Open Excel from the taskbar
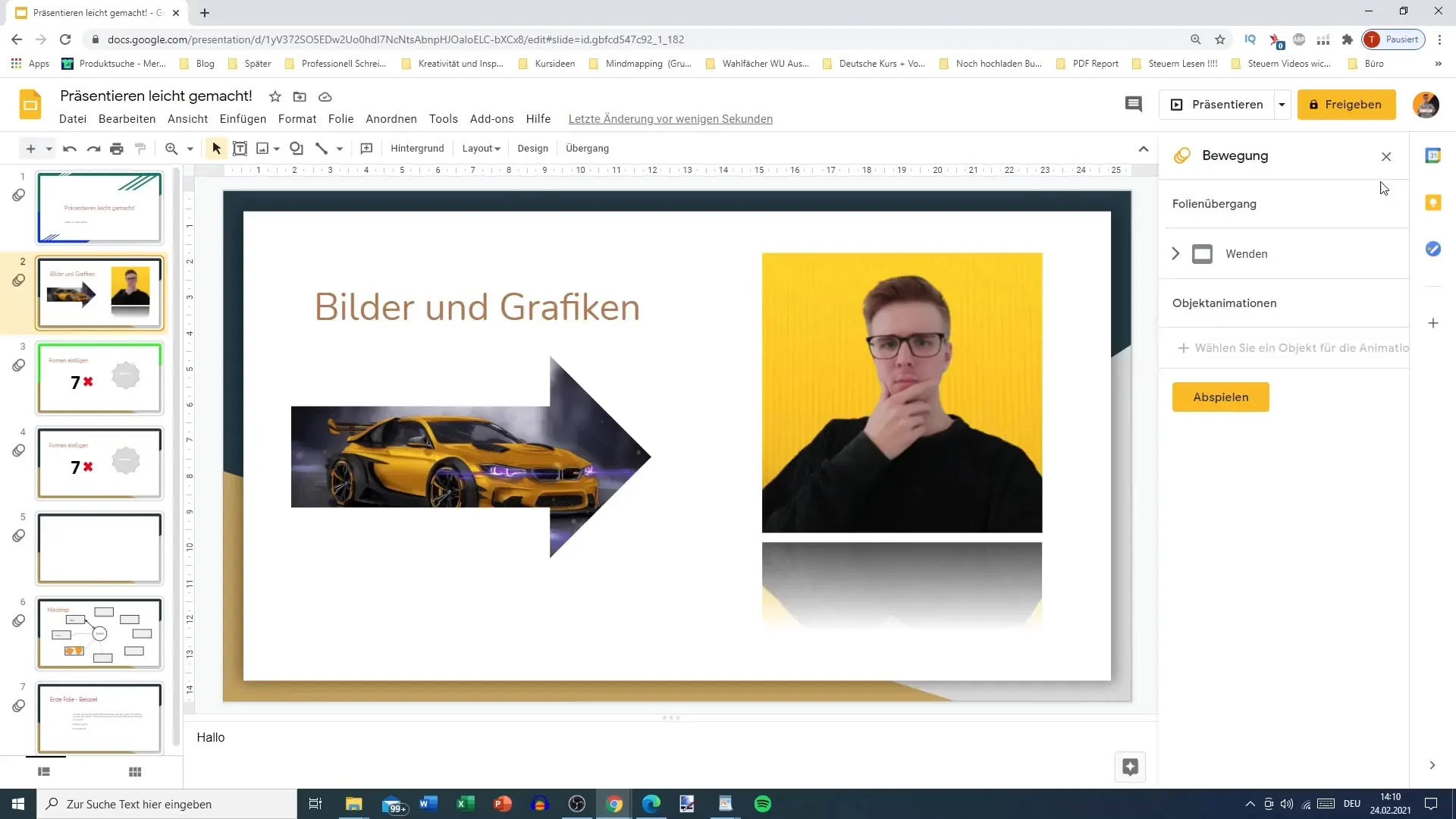 pos(465,804)
